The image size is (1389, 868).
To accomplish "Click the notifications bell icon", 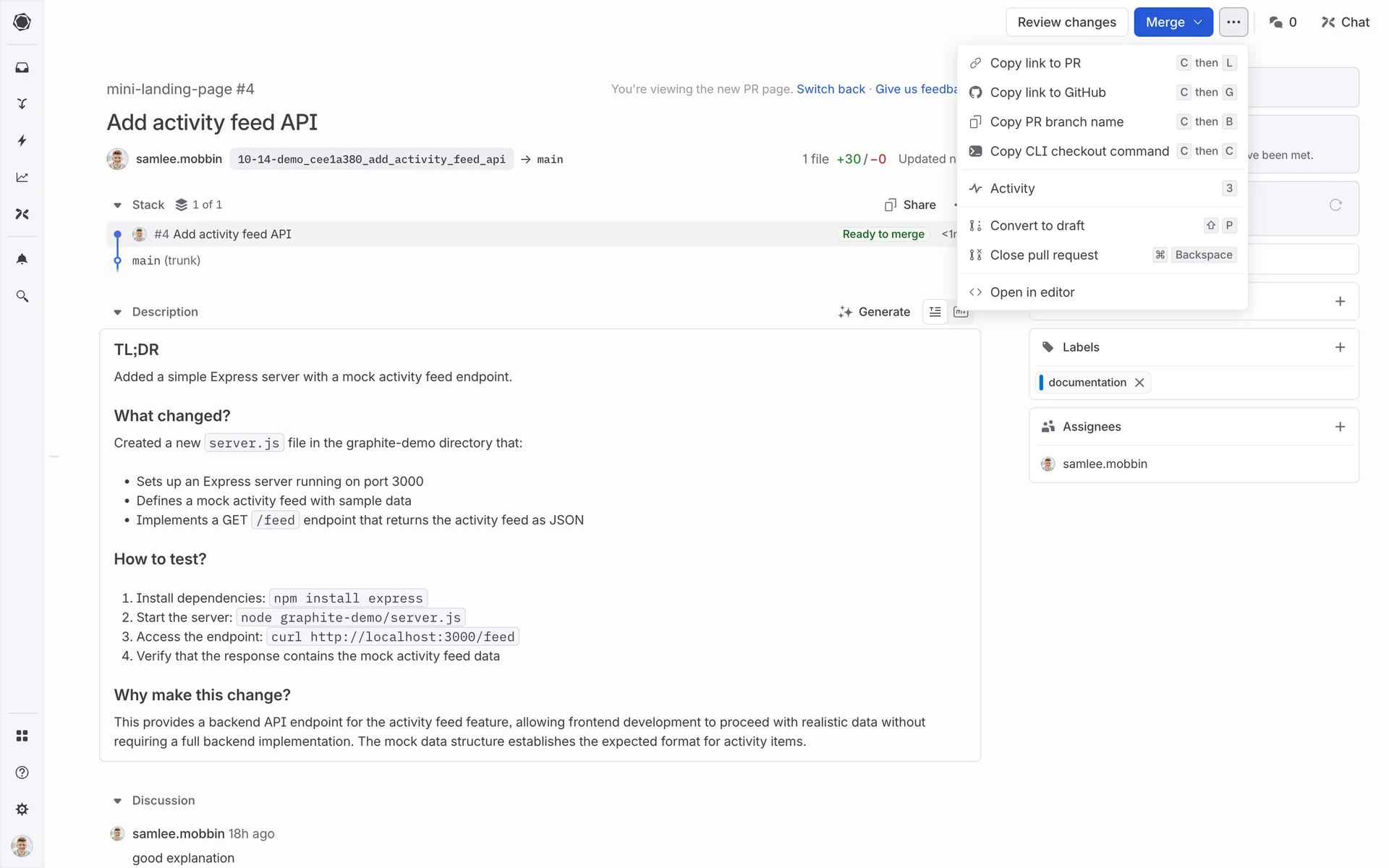I will [x=22, y=259].
